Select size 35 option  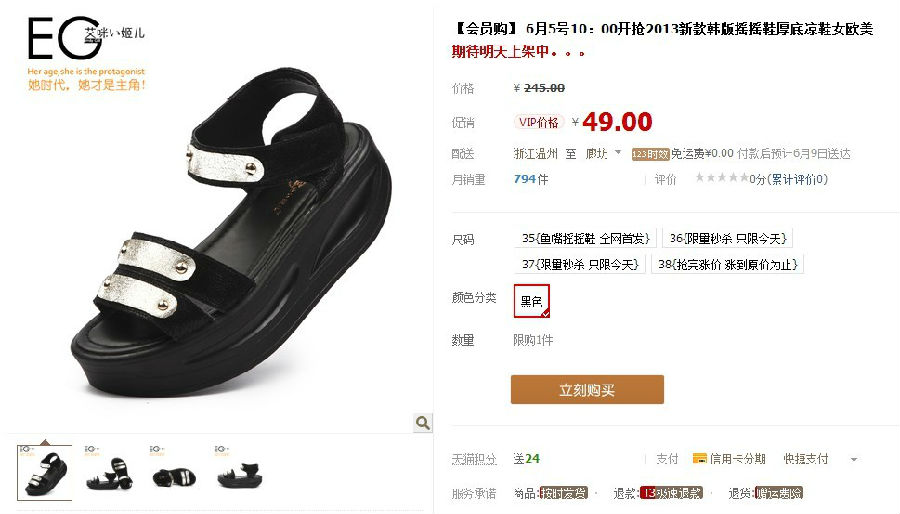585,238
